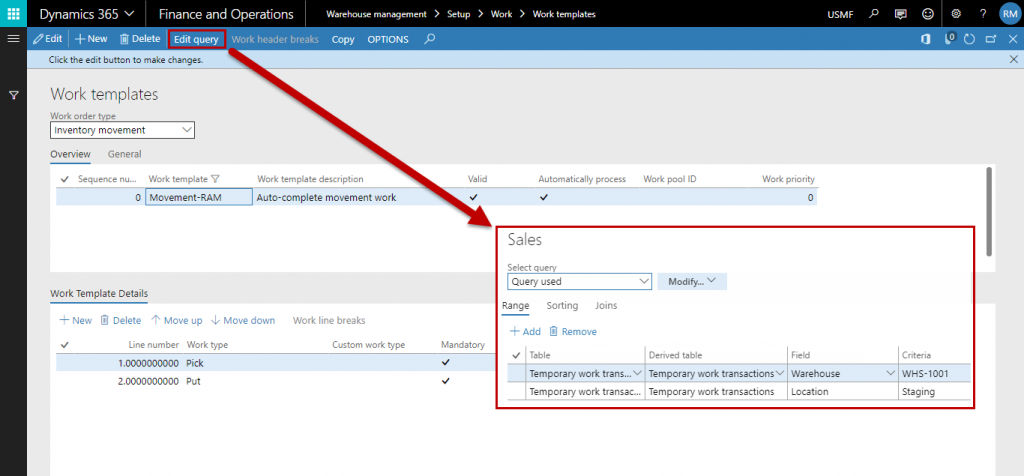Click the Work Template Details tab

coord(99,293)
